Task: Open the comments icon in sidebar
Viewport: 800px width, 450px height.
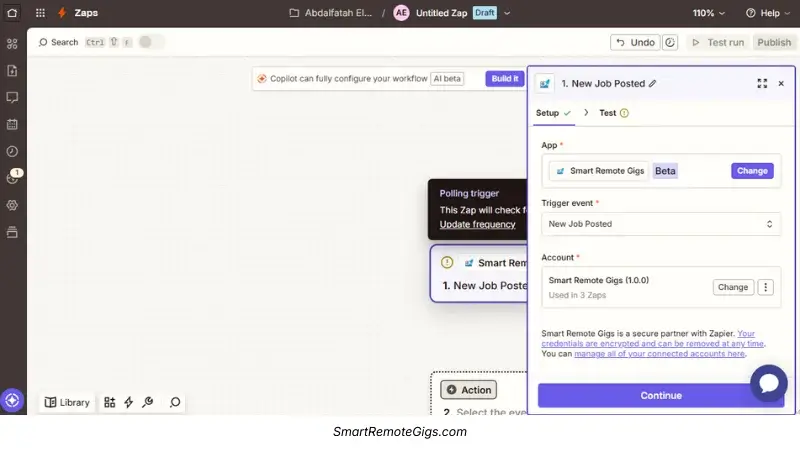Action: click(12, 97)
